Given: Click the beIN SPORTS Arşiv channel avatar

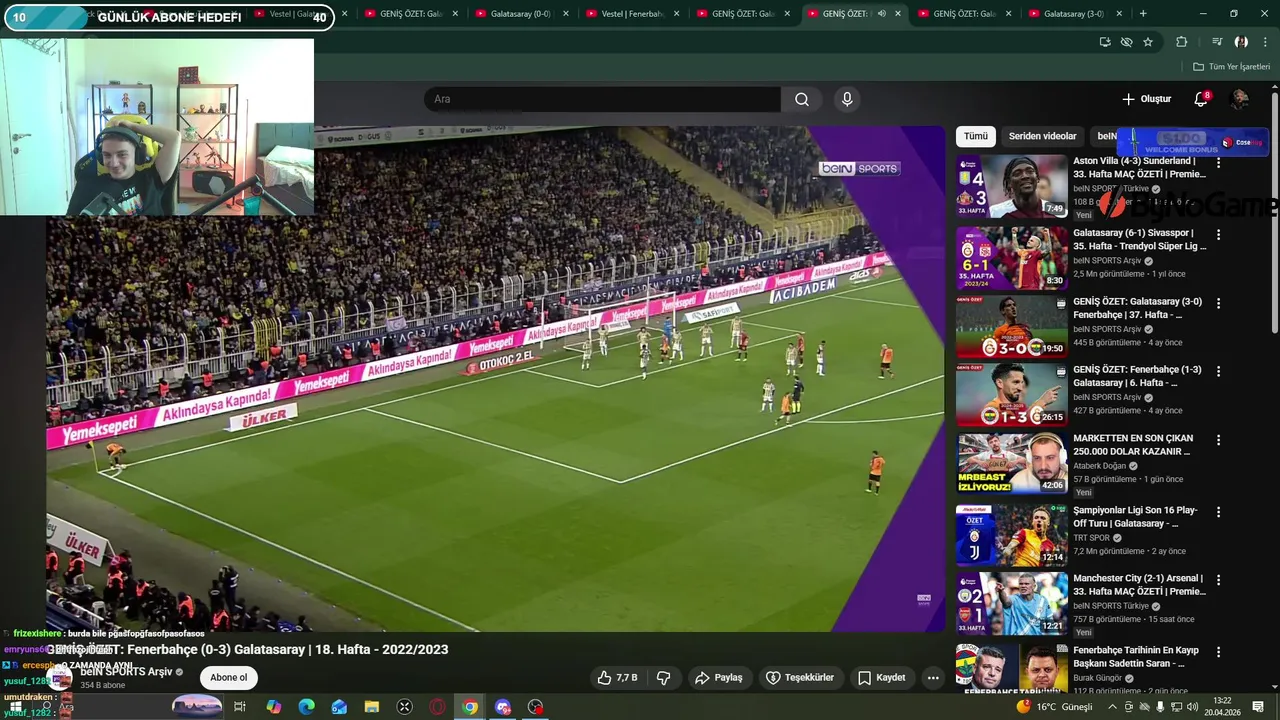Looking at the screenshot, I should point(62,678).
